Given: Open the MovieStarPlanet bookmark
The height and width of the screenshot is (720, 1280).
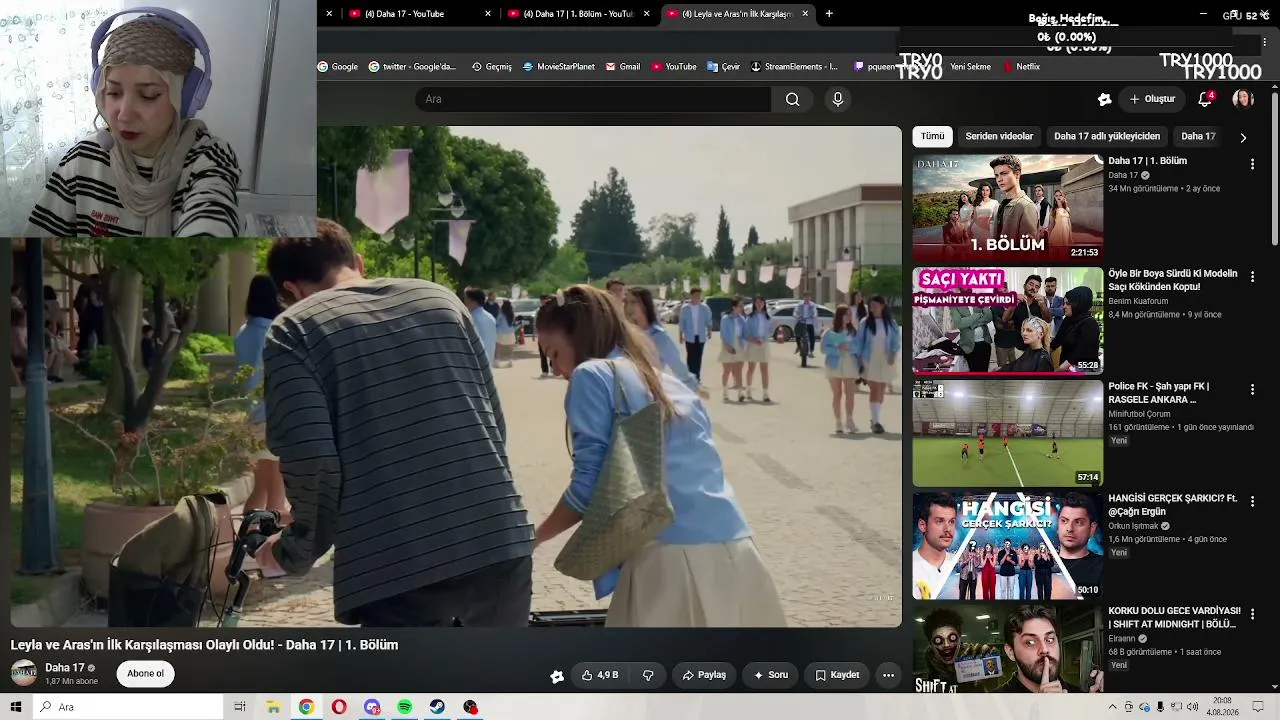Looking at the screenshot, I should [x=559, y=67].
